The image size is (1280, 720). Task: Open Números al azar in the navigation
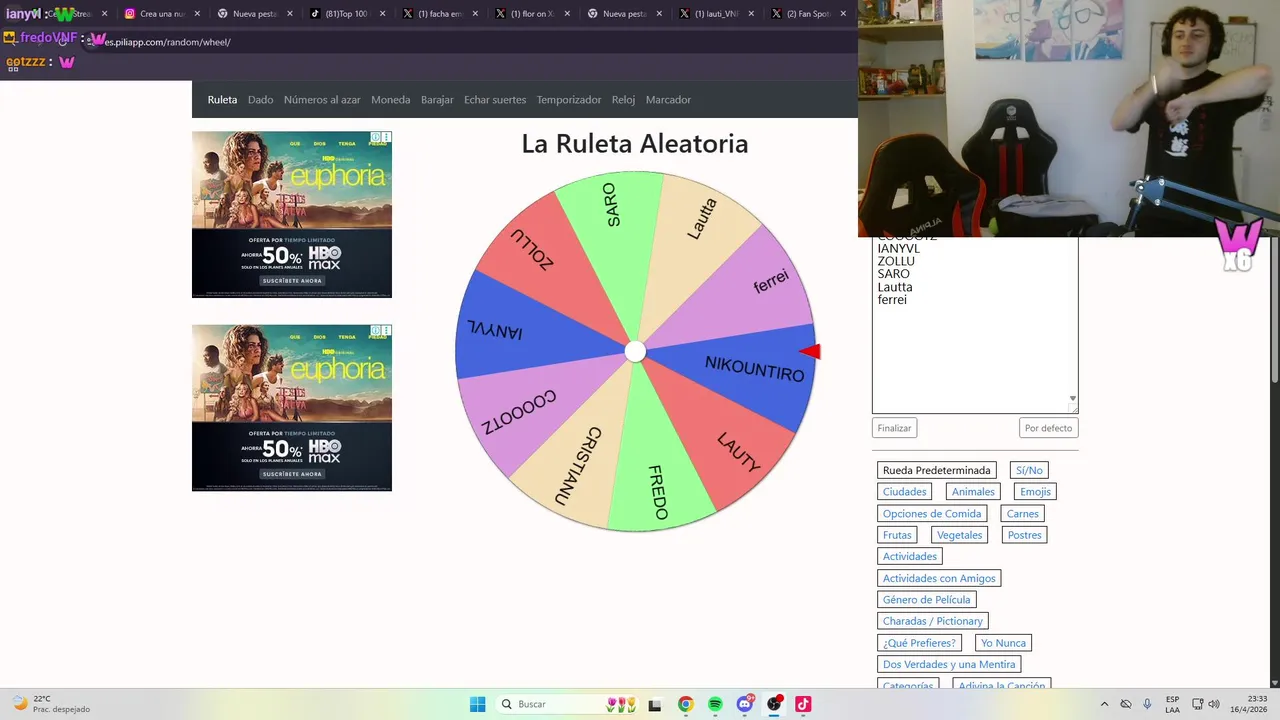coord(322,100)
